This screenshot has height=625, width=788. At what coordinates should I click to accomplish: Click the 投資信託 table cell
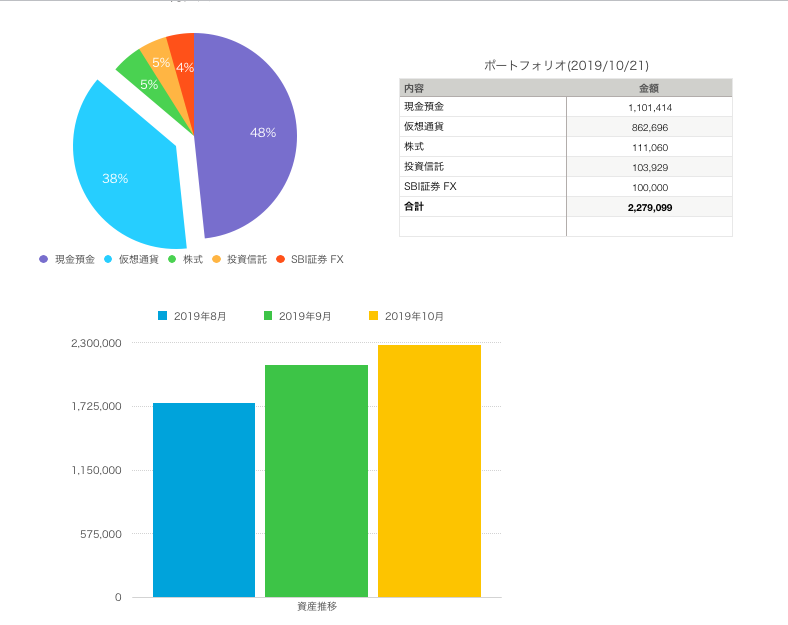coord(483,167)
